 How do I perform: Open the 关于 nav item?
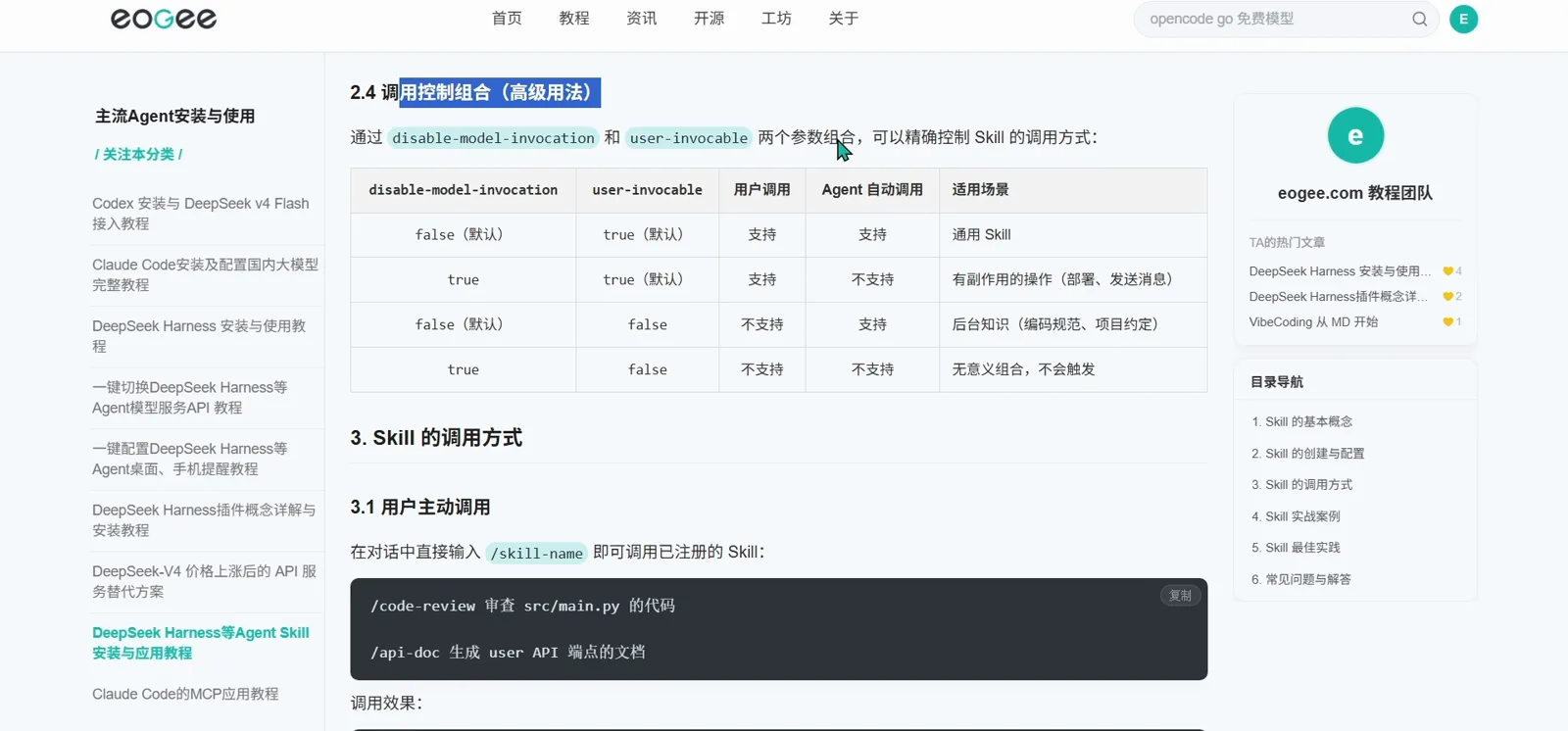click(x=844, y=19)
